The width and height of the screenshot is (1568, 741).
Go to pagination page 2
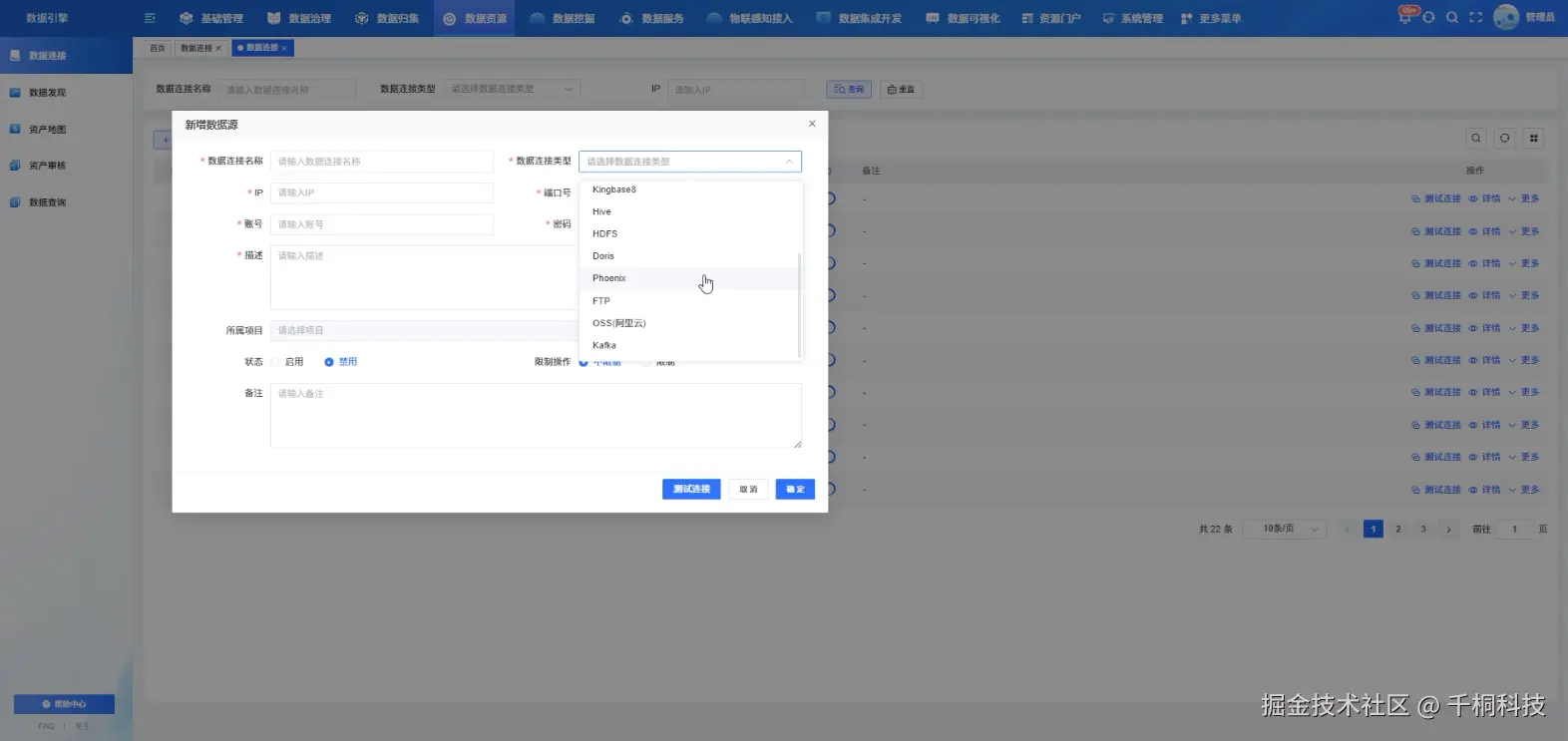(1398, 529)
